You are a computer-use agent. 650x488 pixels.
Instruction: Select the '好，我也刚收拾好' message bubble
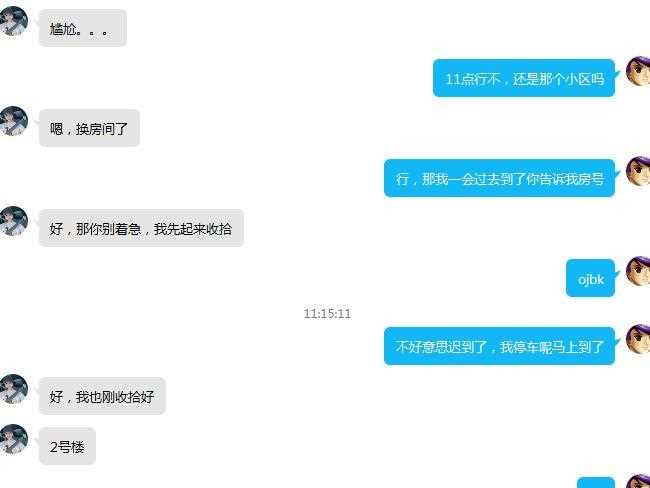[x=102, y=396]
